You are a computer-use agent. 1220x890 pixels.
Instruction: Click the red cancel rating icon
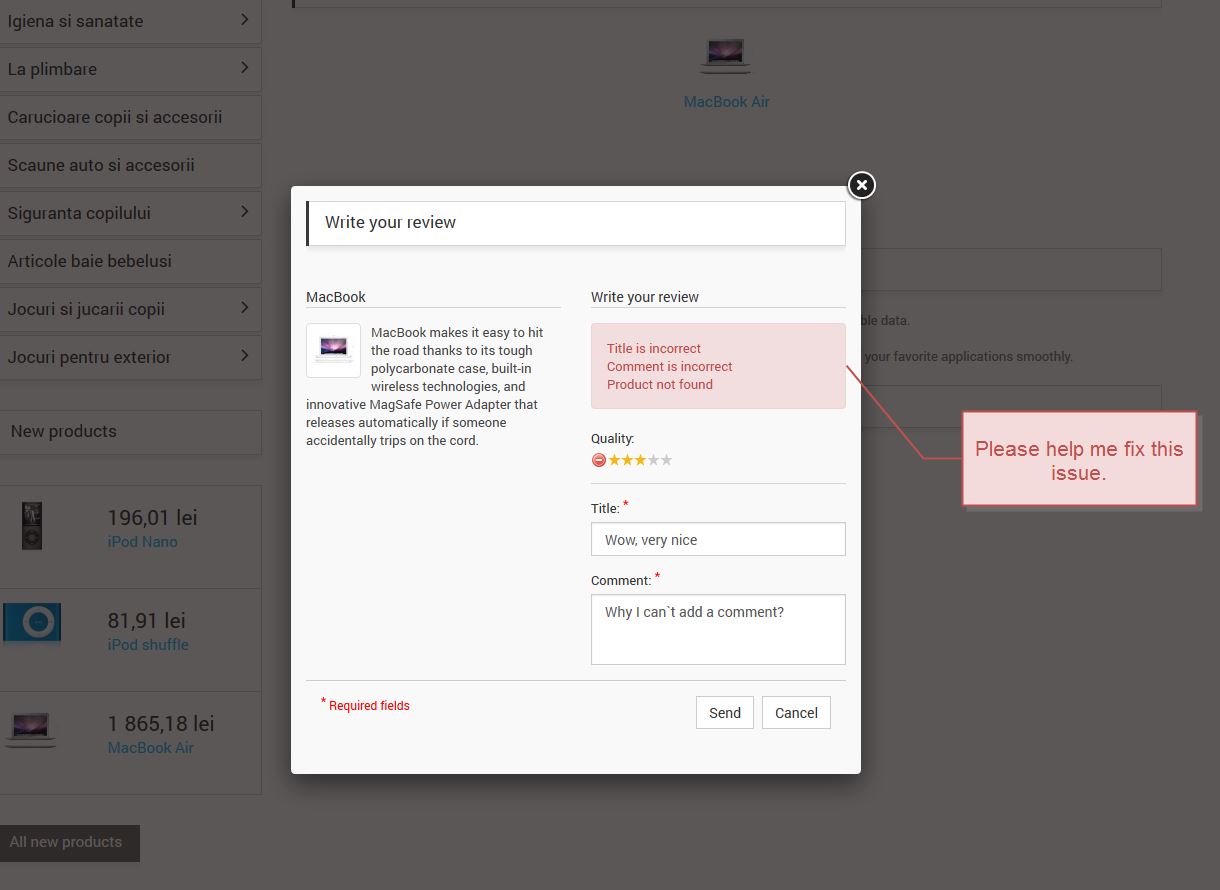599,460
